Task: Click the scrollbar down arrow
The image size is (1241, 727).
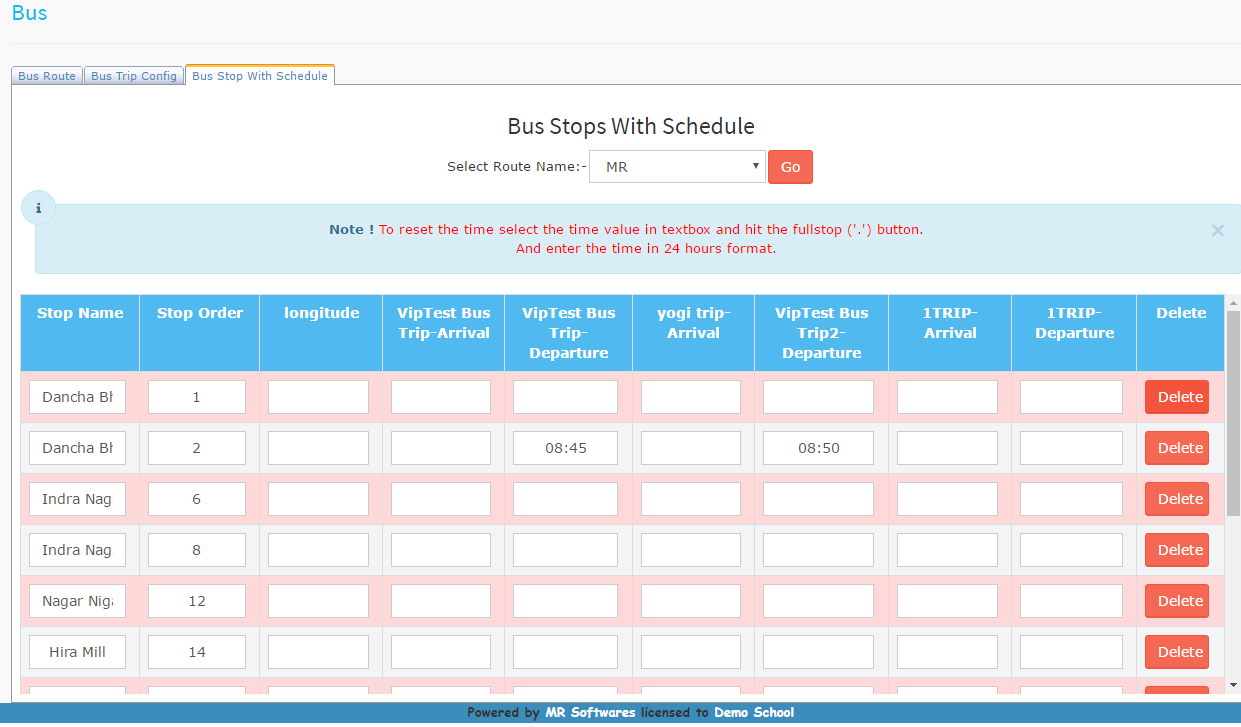Action: [1232, 684]
